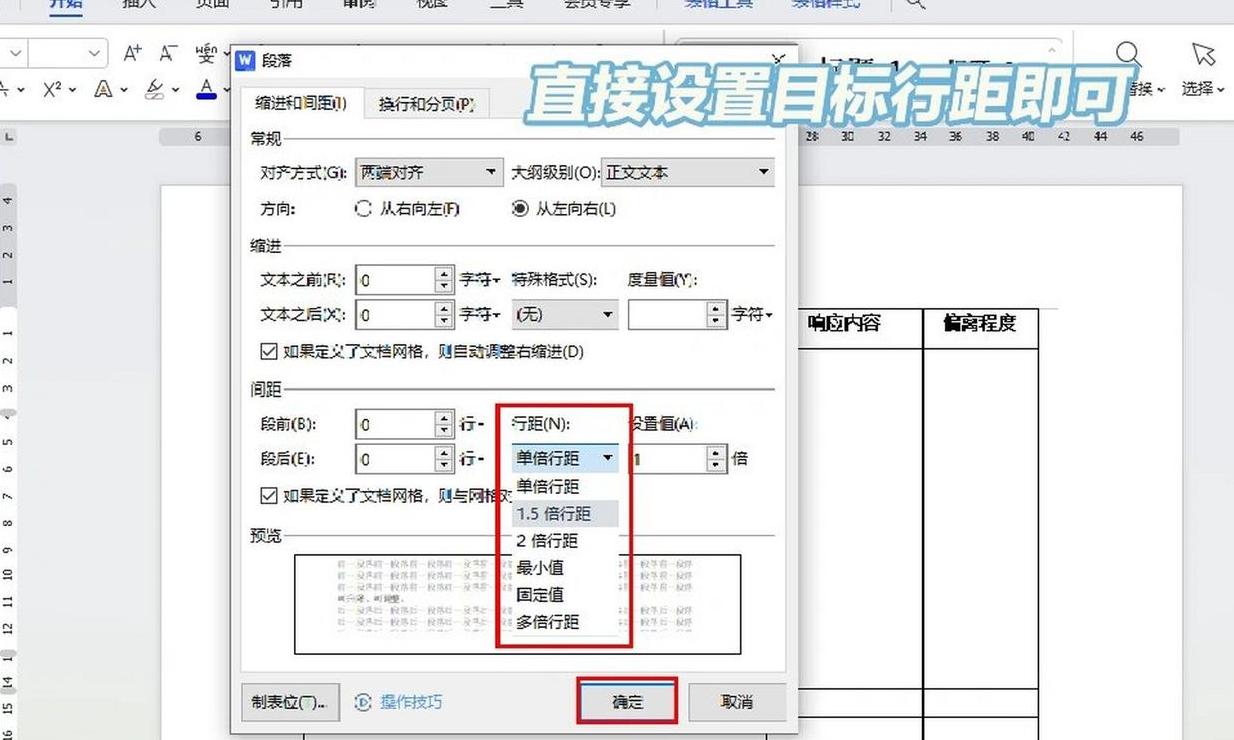This screenshot has height=740, width=1234.
Task: Adjust the 段后 spinner arrows
Action: tap(444, 459)
